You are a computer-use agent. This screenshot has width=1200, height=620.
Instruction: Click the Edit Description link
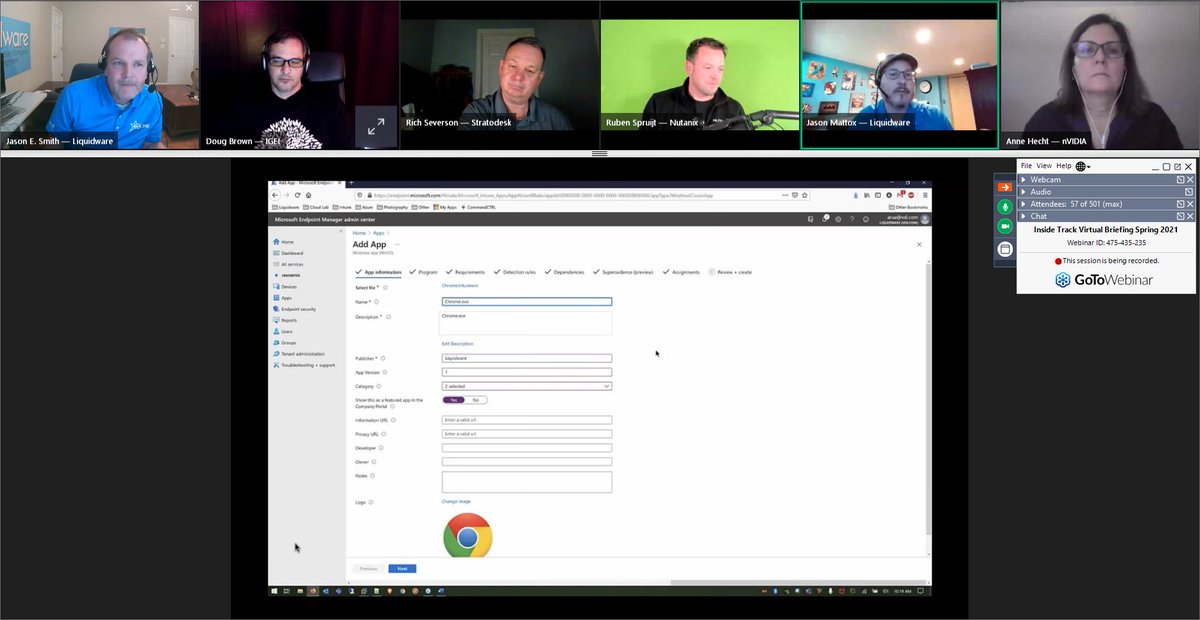coord(458,344)
